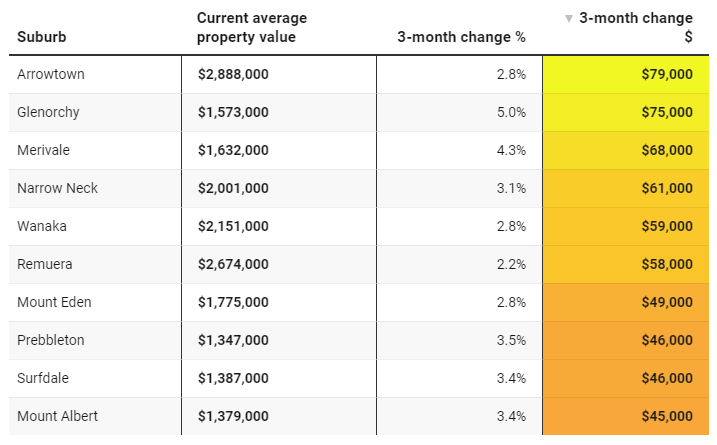Select Prebbleton's $1,347,000 value
Screen dimensions: 717x445
pos(233,340)
